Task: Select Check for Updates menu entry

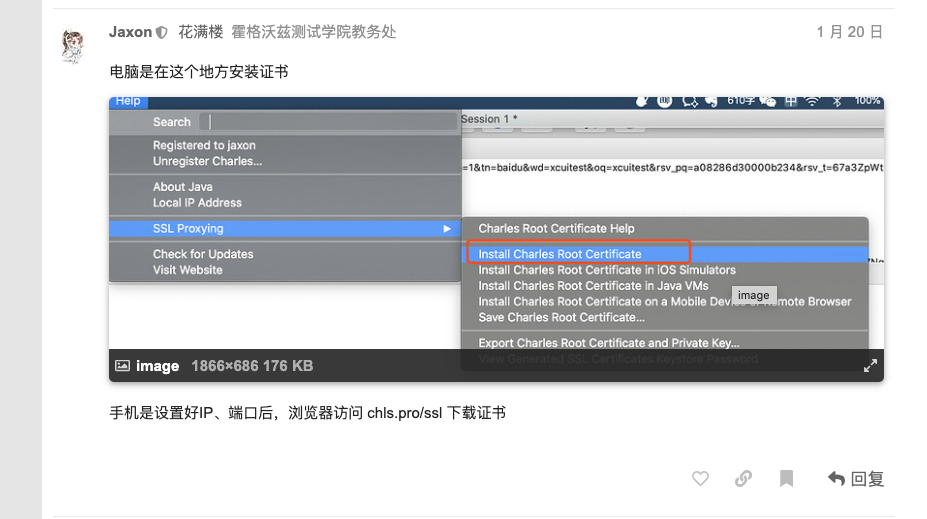Action: 203,254
